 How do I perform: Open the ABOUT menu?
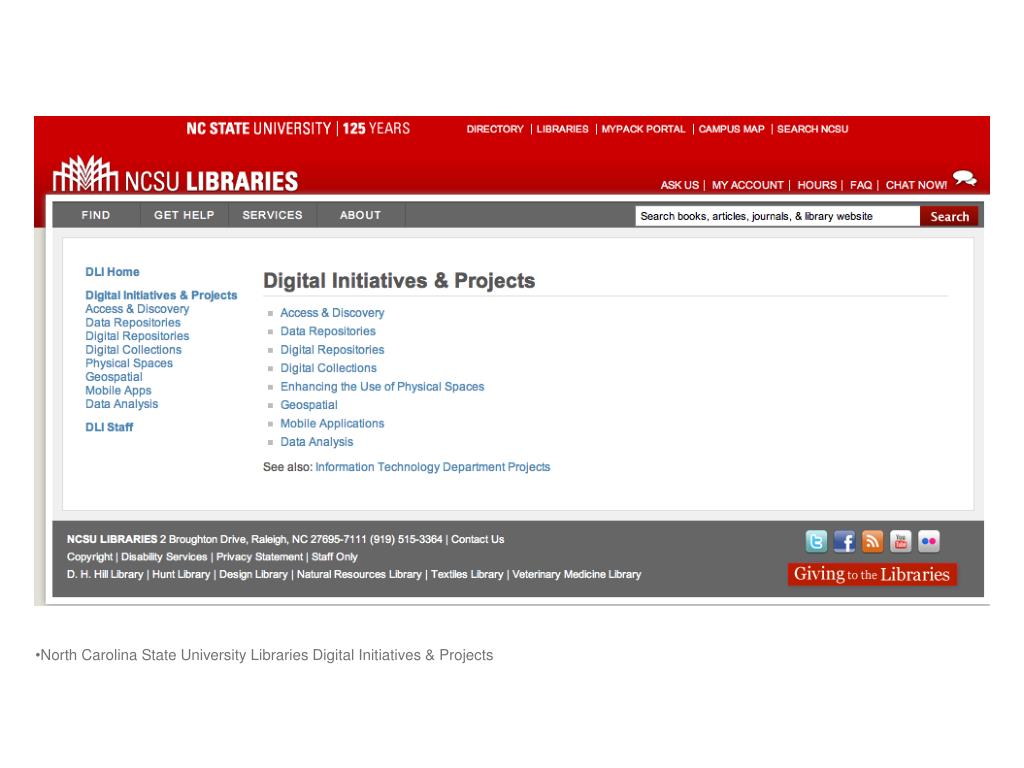point(360,215)
